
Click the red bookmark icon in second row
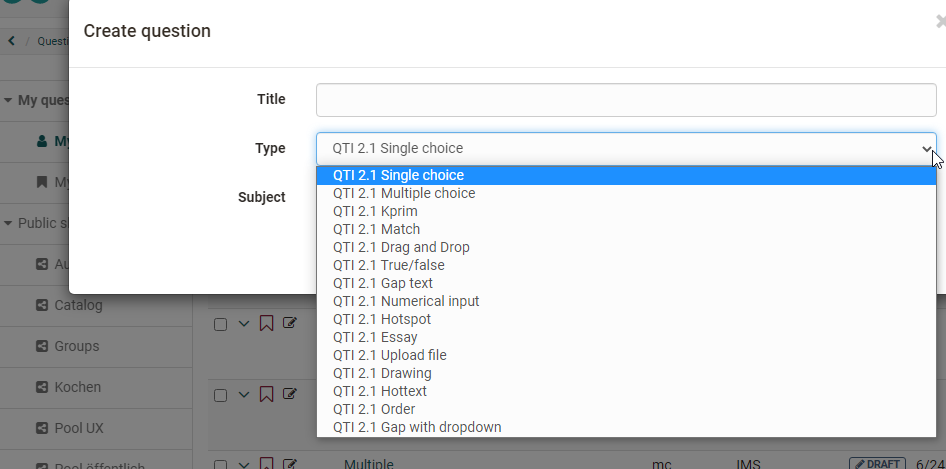tap(266, 394)
